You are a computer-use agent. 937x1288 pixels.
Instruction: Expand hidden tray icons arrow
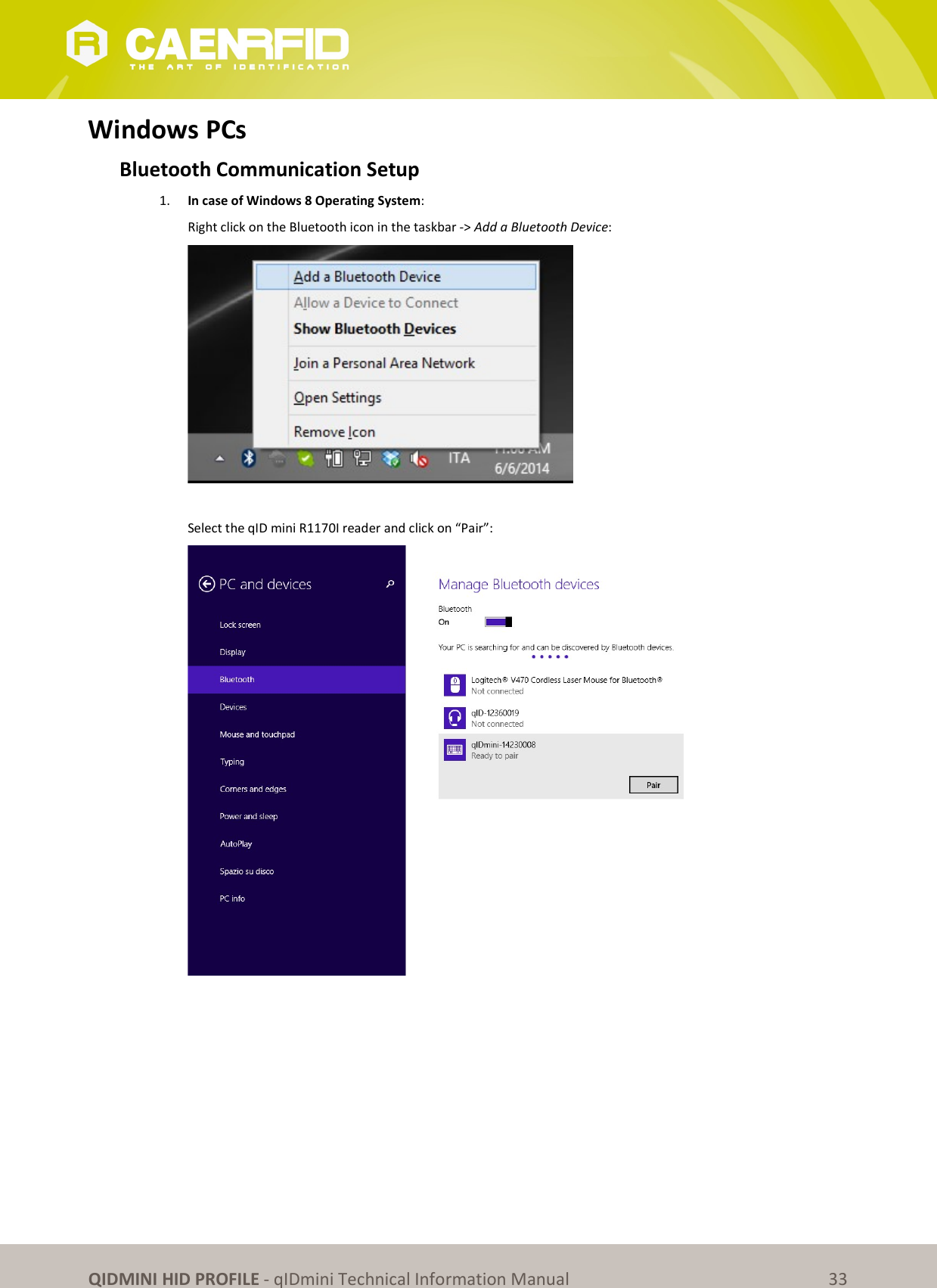[x=219, y=458]
